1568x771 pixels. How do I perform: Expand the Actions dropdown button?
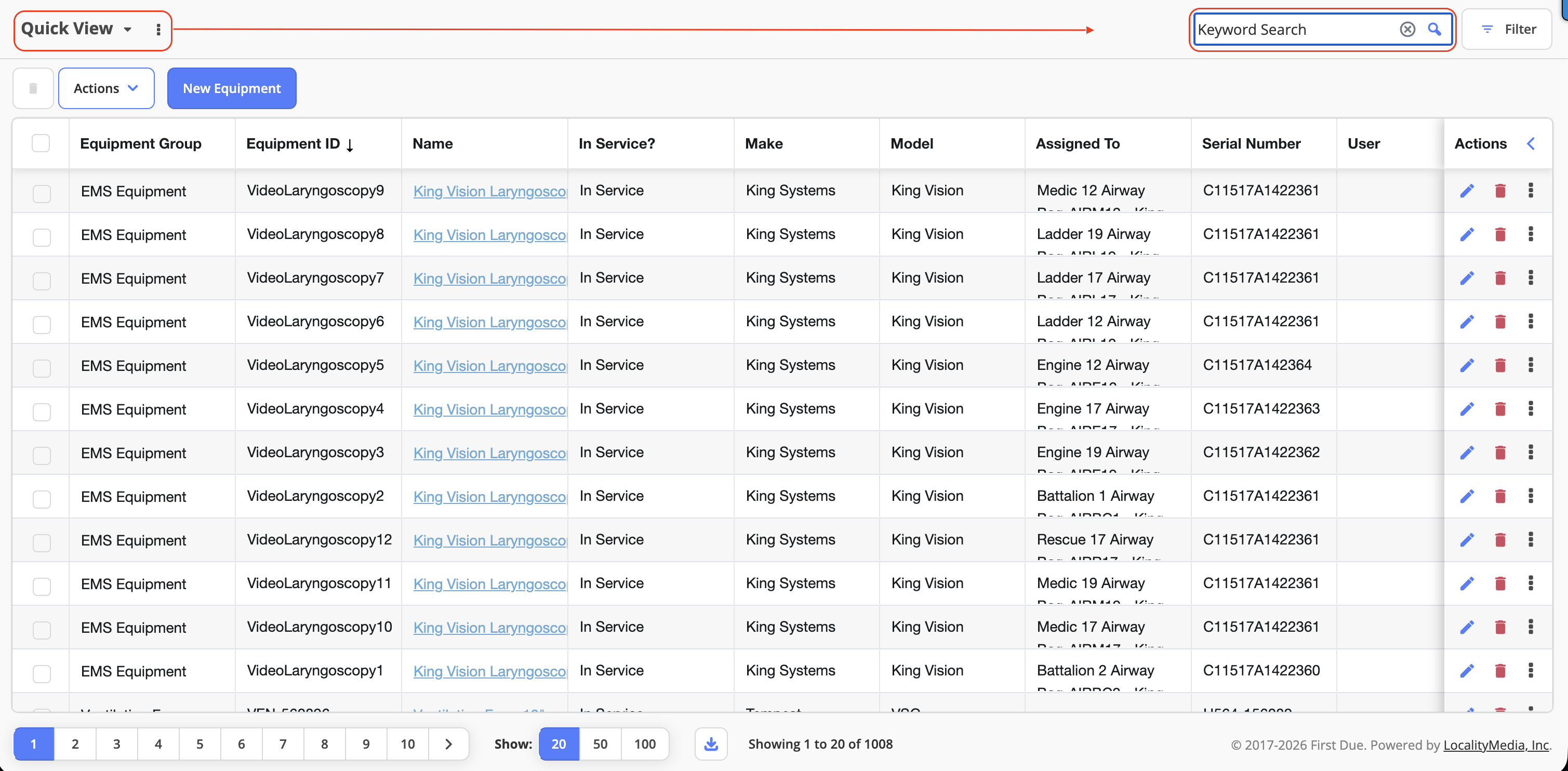click(107, 88)
